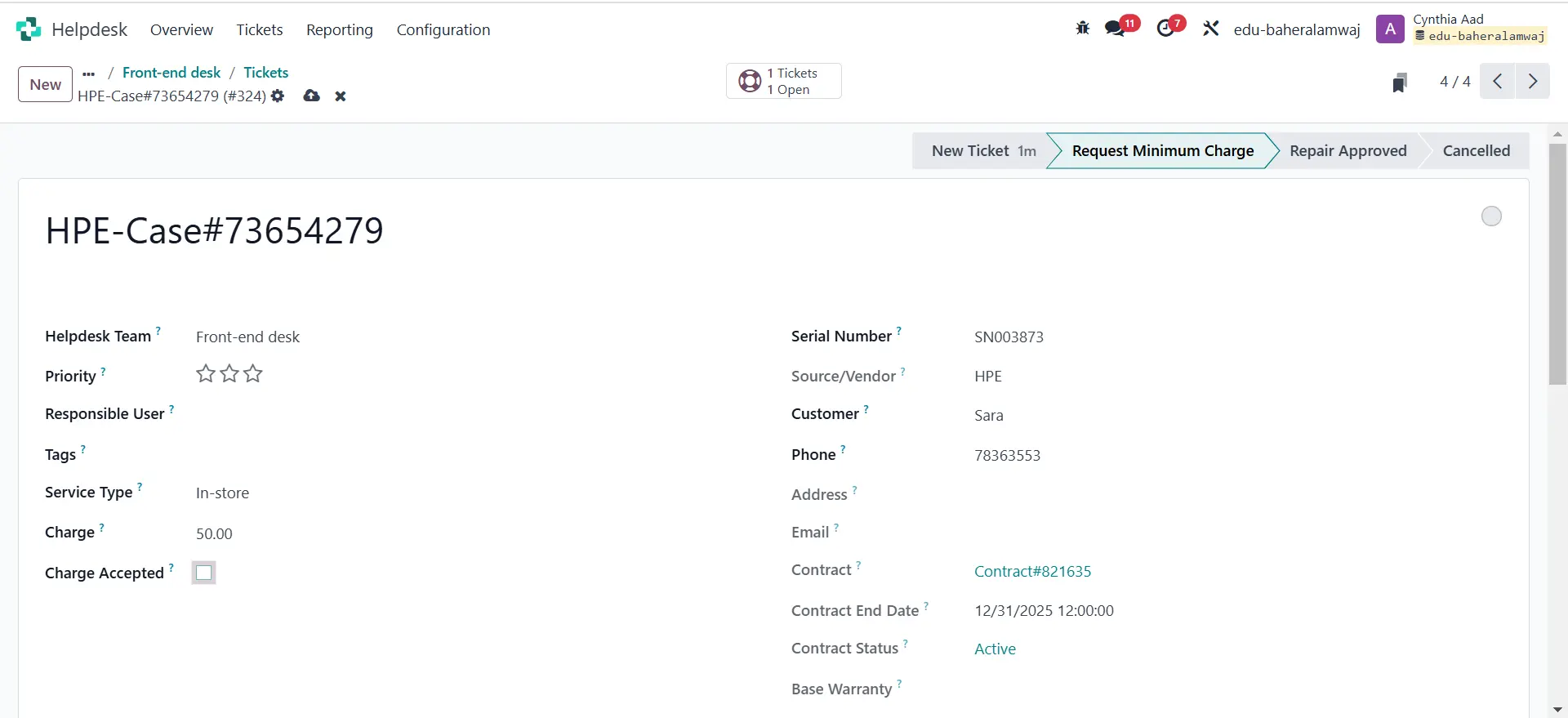This screenshot has height=718, width=1568.
Task: Open the Cynthia Aad user avatar menu
Action: coord(1390,29)
